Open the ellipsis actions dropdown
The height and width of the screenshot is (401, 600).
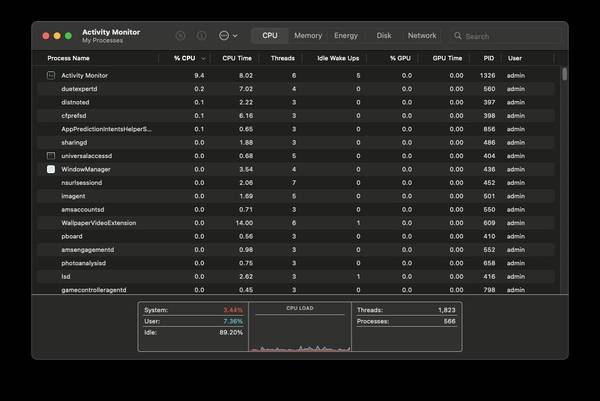click(228, 36)
